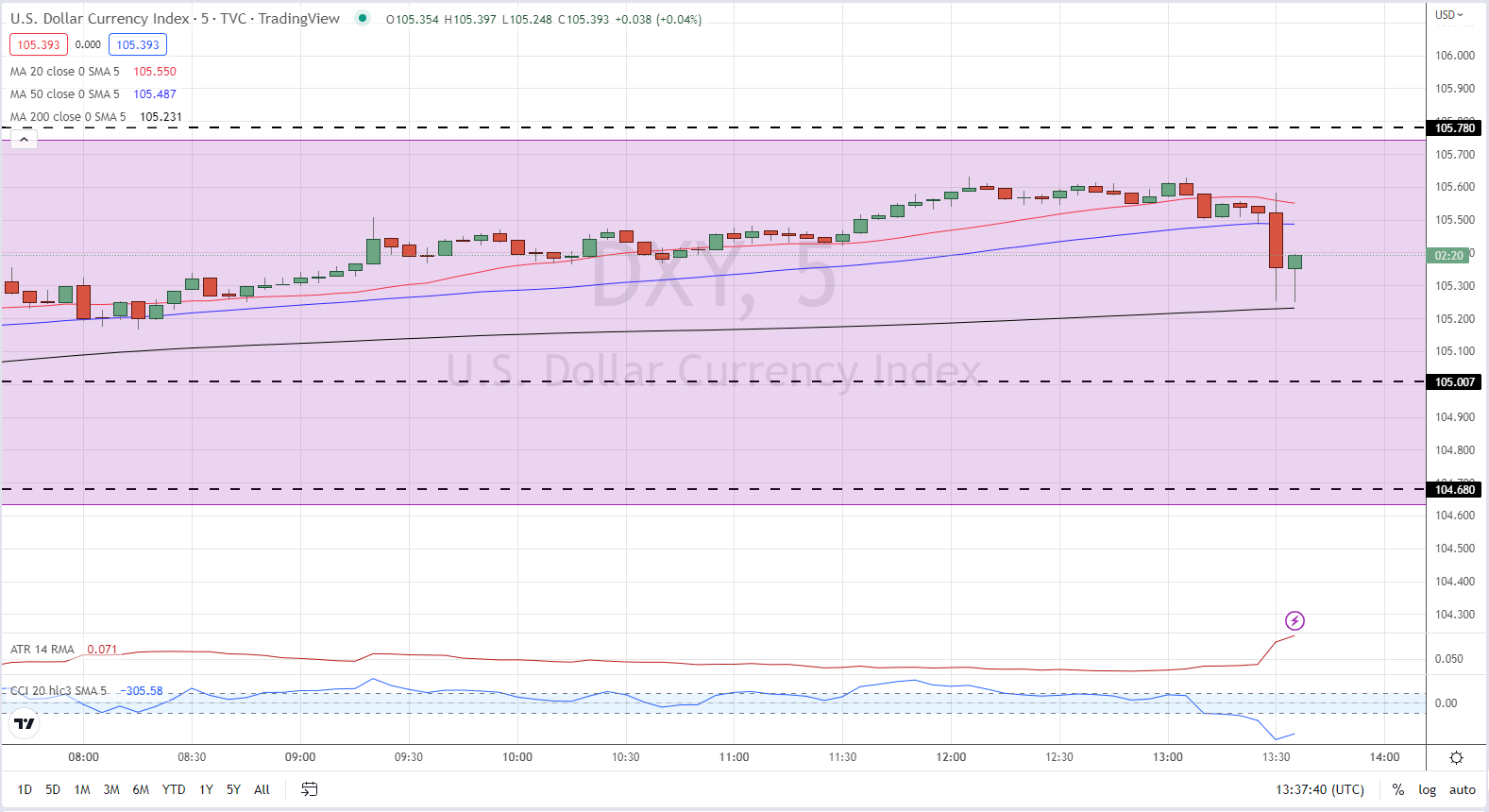Click the 104.300 price axis label
1489x812 pixels.
pos(1455,615)
